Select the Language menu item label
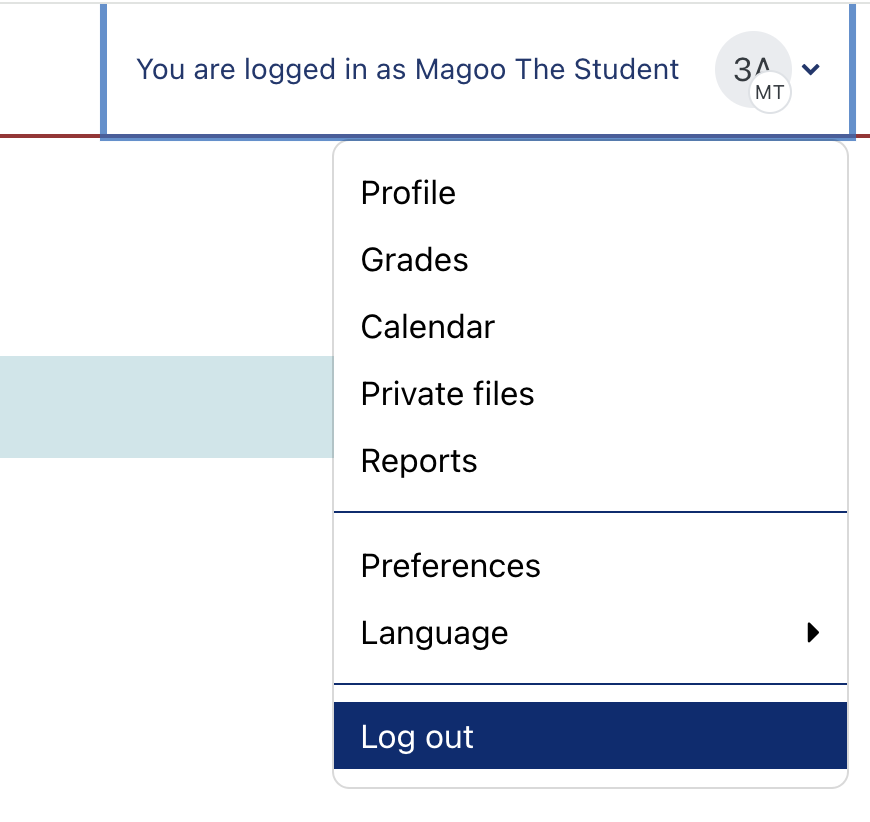Viewport: 870px width, 822px height. click(434, 633)
